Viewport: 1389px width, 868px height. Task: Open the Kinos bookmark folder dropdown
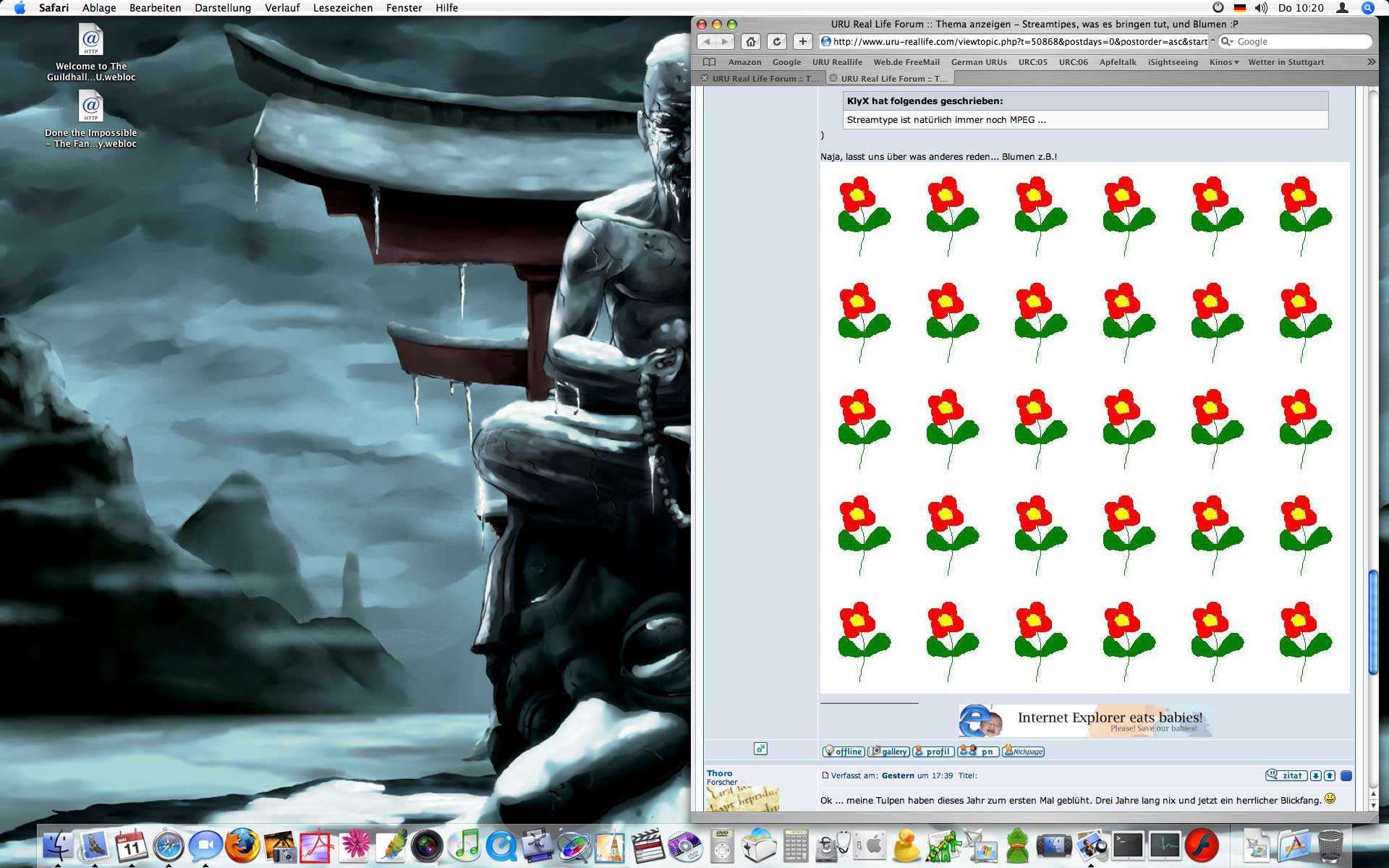click(1224, 62)
